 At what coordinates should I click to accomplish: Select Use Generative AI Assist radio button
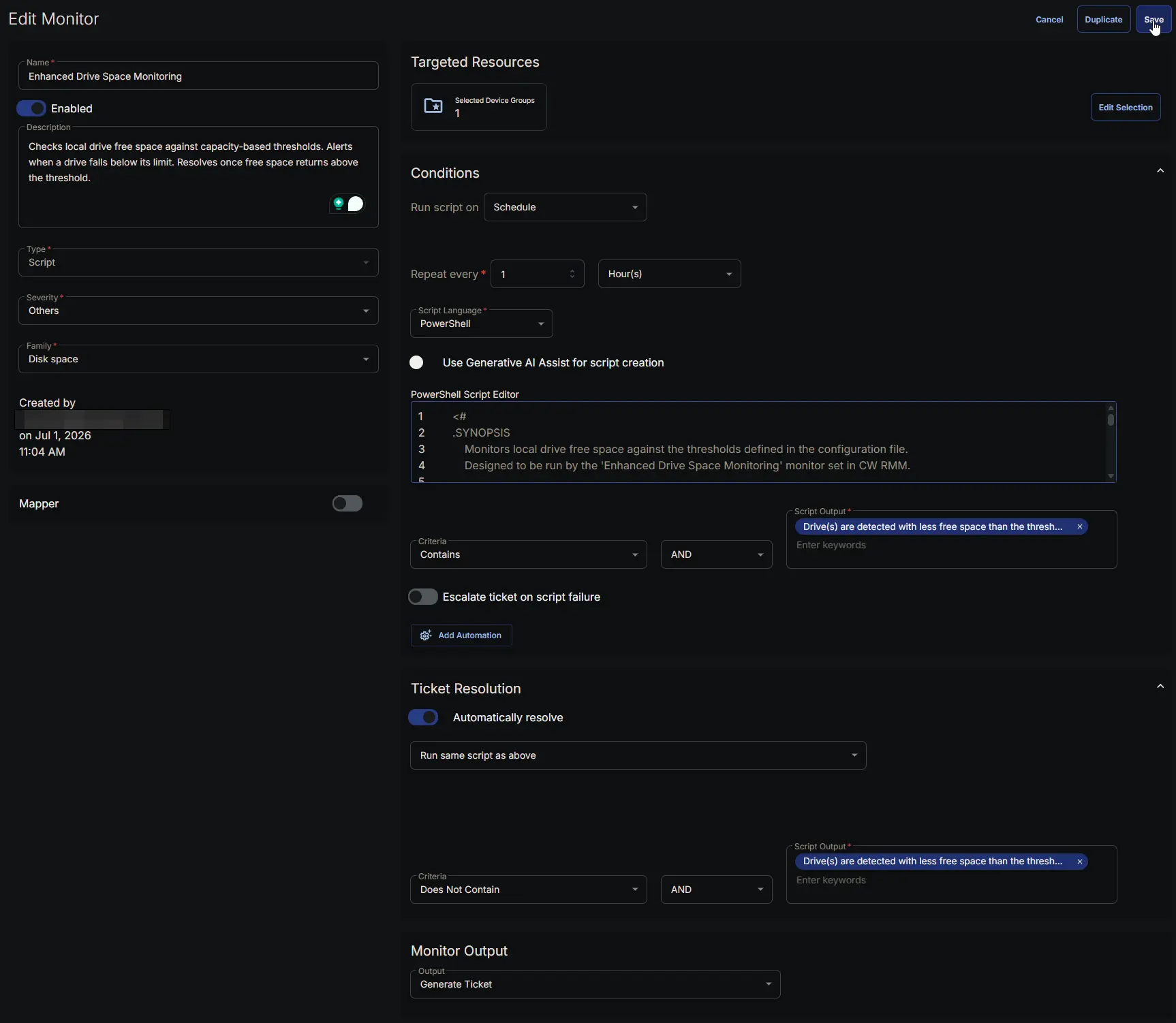[x=416, y=362]
